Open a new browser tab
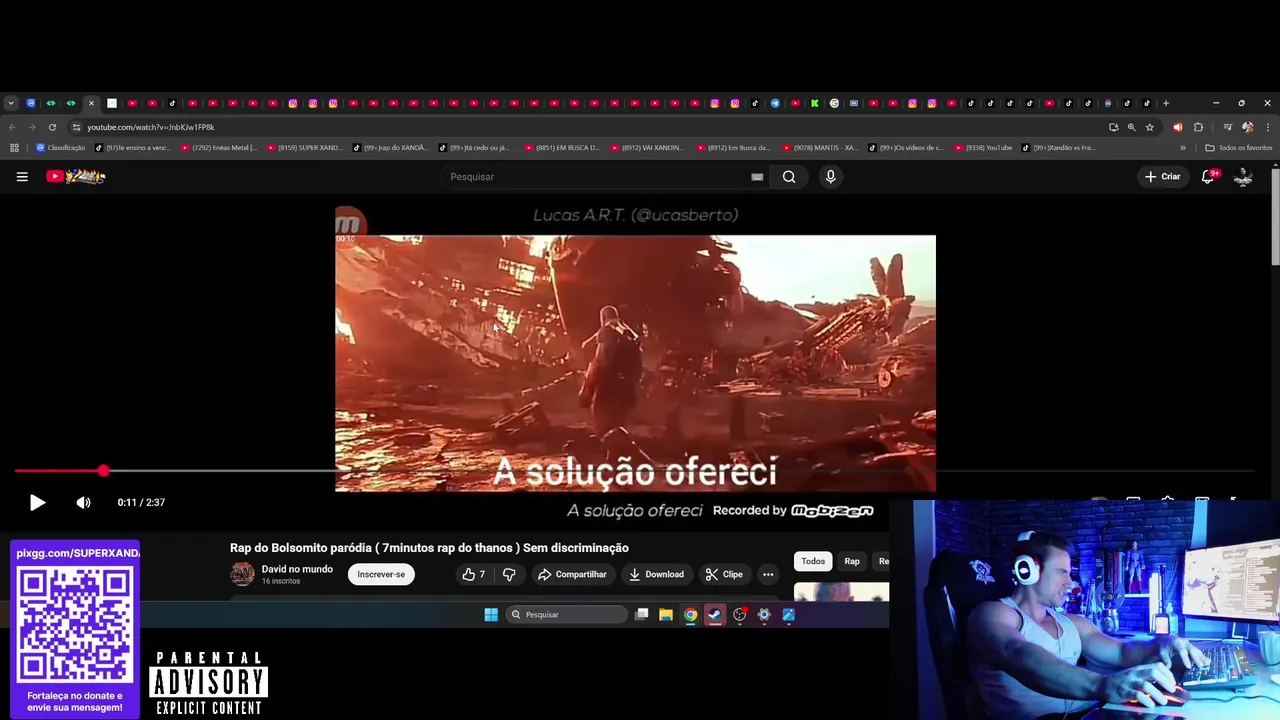This screenshot has height=720, width=1280. click(1166, 103)
